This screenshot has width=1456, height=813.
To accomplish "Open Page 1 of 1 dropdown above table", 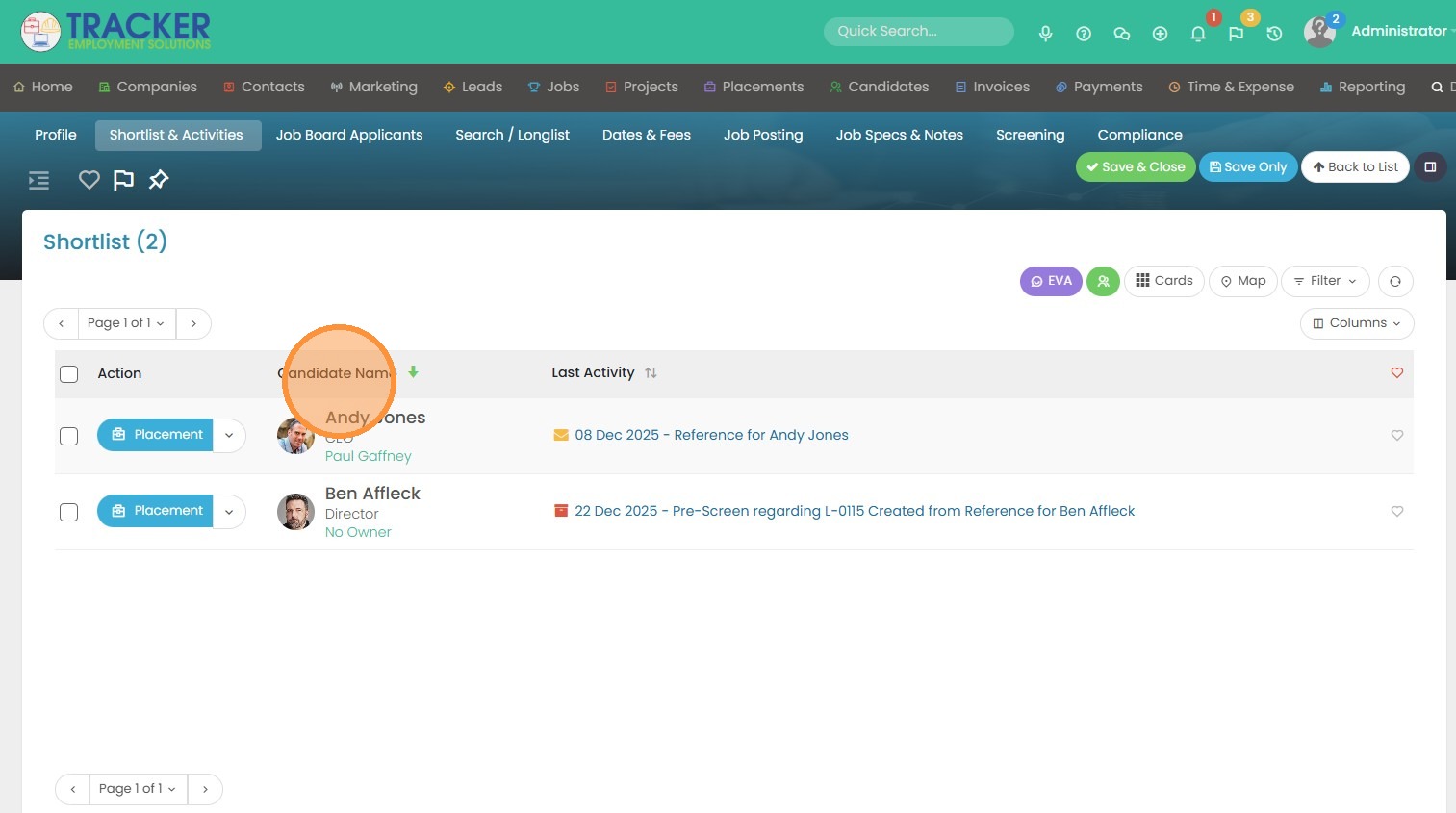I will point(126,323).
